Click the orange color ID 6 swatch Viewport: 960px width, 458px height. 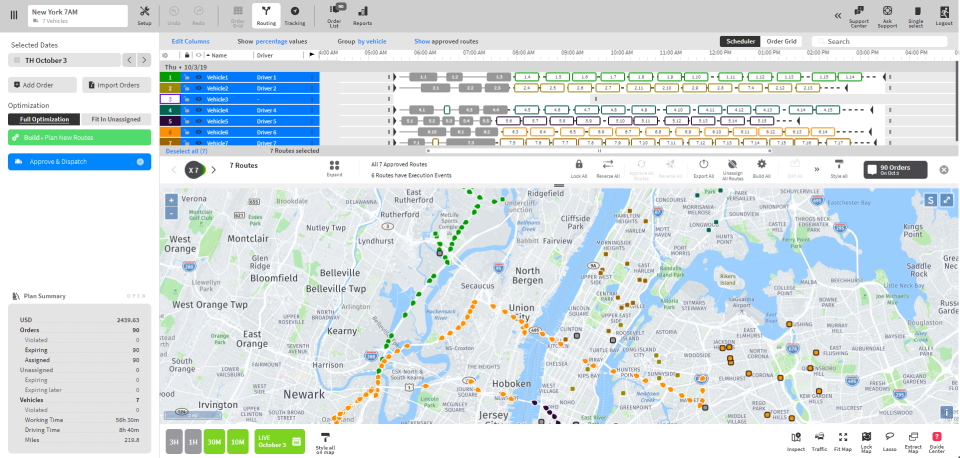170,132
